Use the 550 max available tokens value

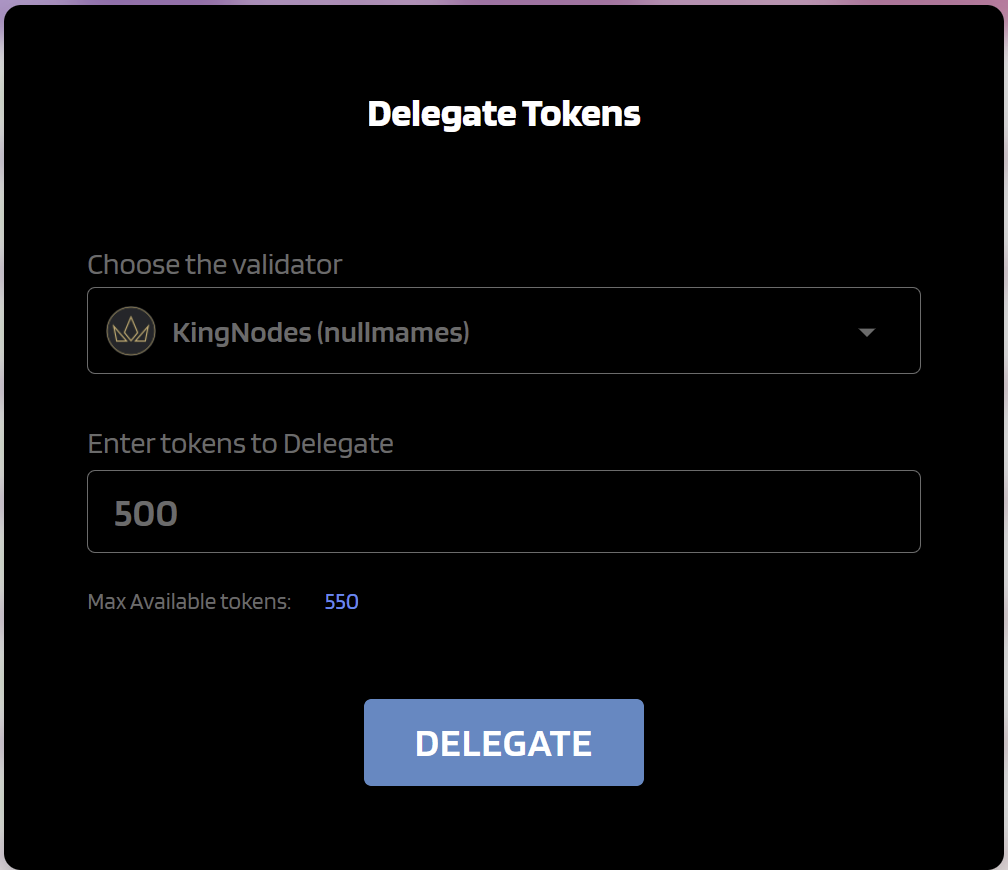[x=341, y=602]
